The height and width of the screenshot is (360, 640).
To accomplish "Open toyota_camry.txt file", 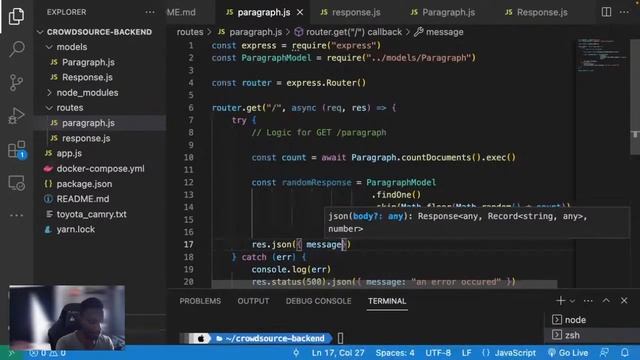I will click(x=91, y=214).
